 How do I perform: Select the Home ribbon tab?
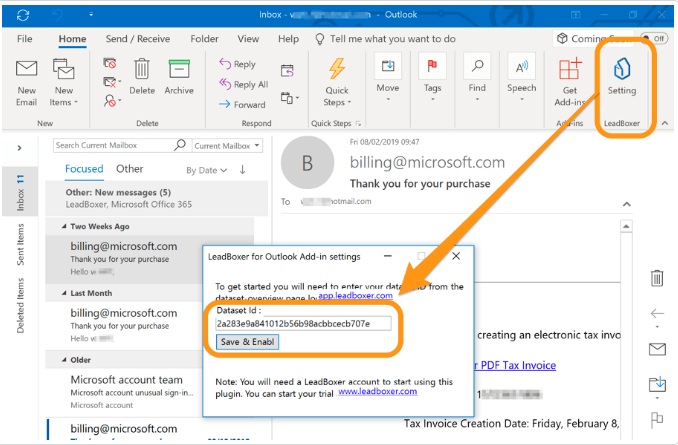pos(72,38)
